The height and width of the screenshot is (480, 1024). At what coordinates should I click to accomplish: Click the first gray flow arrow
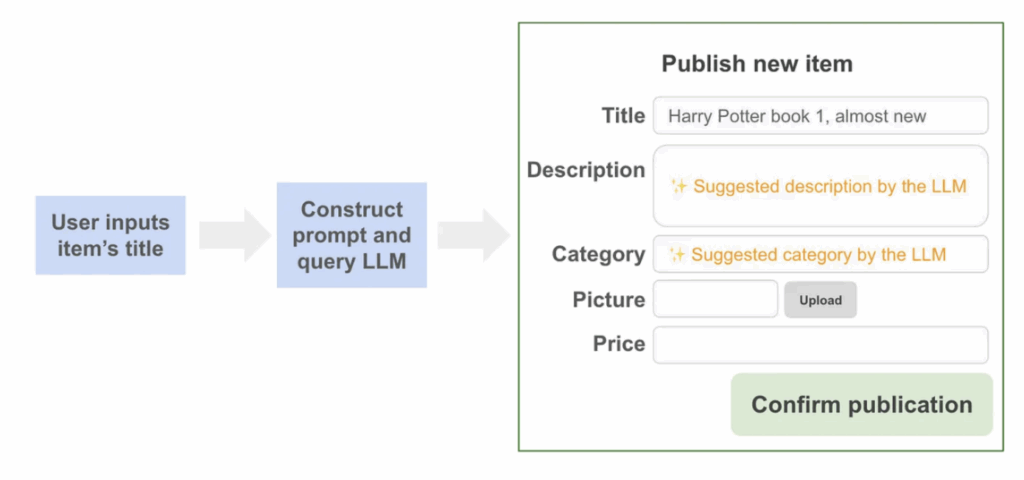(234, 236)
